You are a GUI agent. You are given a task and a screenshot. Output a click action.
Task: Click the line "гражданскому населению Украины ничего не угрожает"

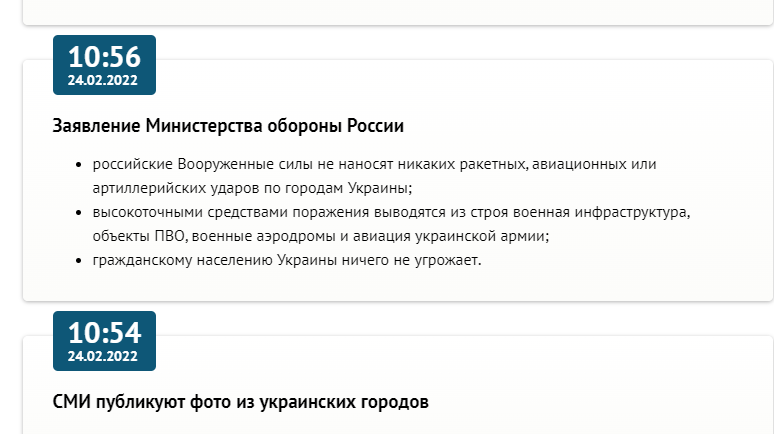[287, 261]
